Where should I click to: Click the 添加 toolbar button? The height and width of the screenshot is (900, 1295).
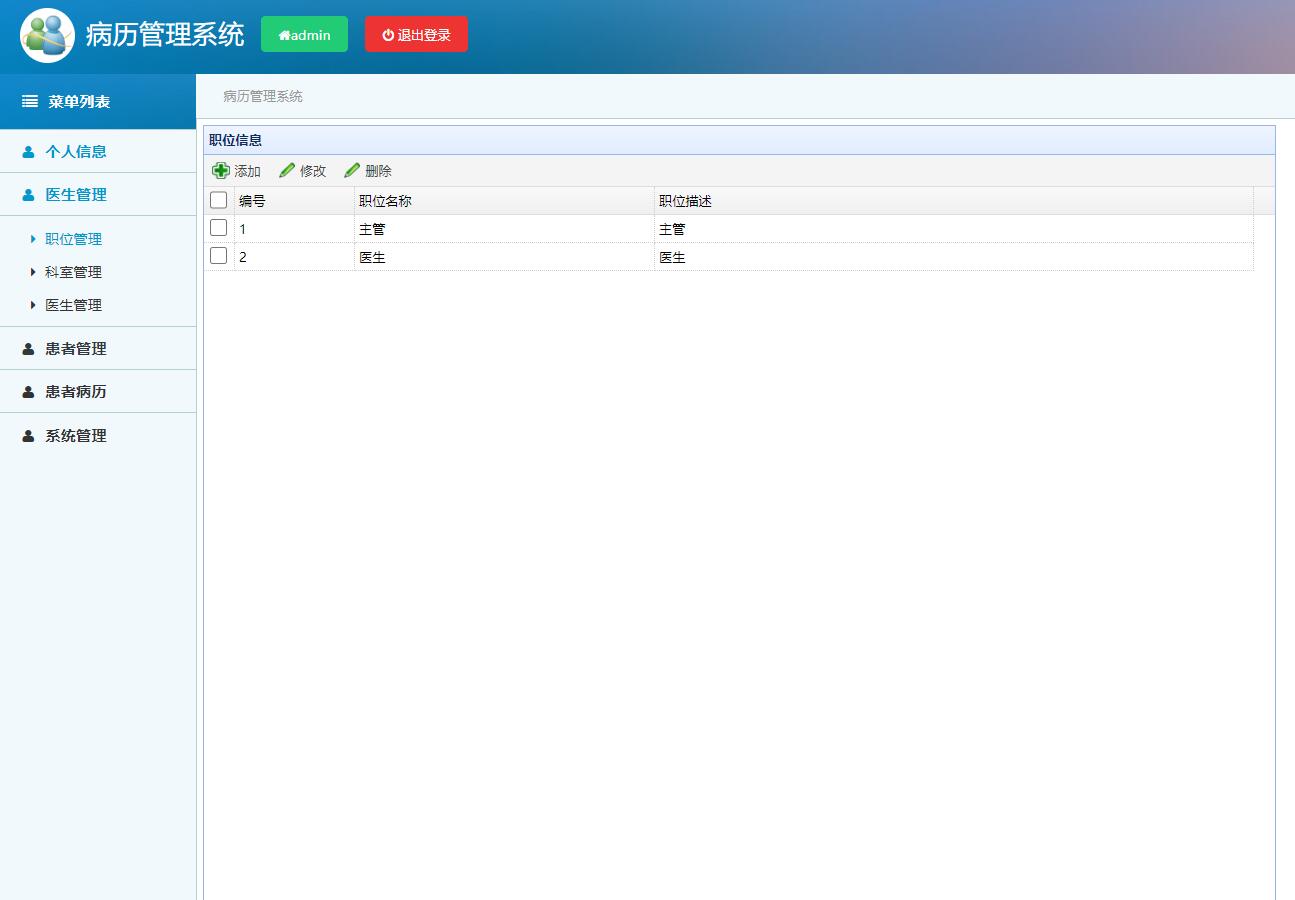tap(237, 171)
